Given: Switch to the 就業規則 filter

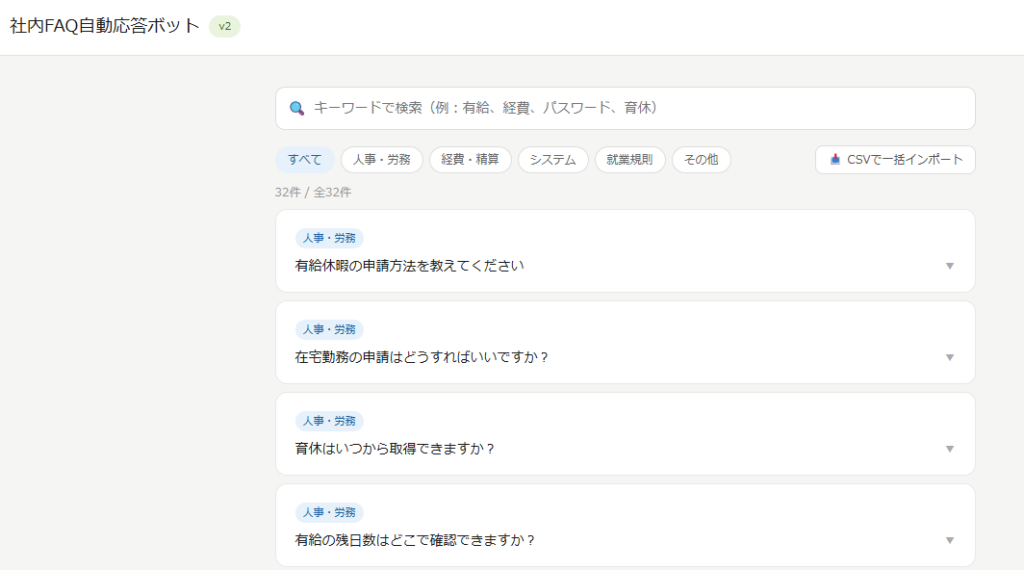Looking at the screenshot, I should click(630, 160).
